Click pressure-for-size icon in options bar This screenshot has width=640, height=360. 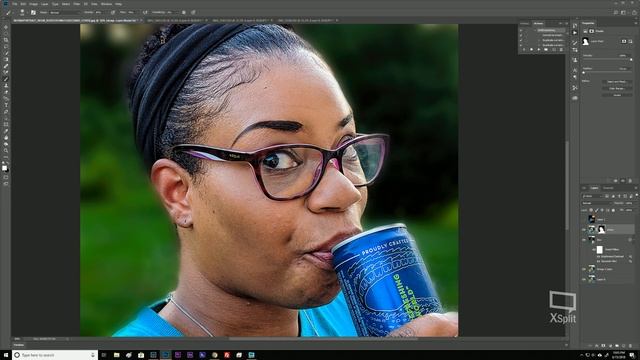pos(193,12)
